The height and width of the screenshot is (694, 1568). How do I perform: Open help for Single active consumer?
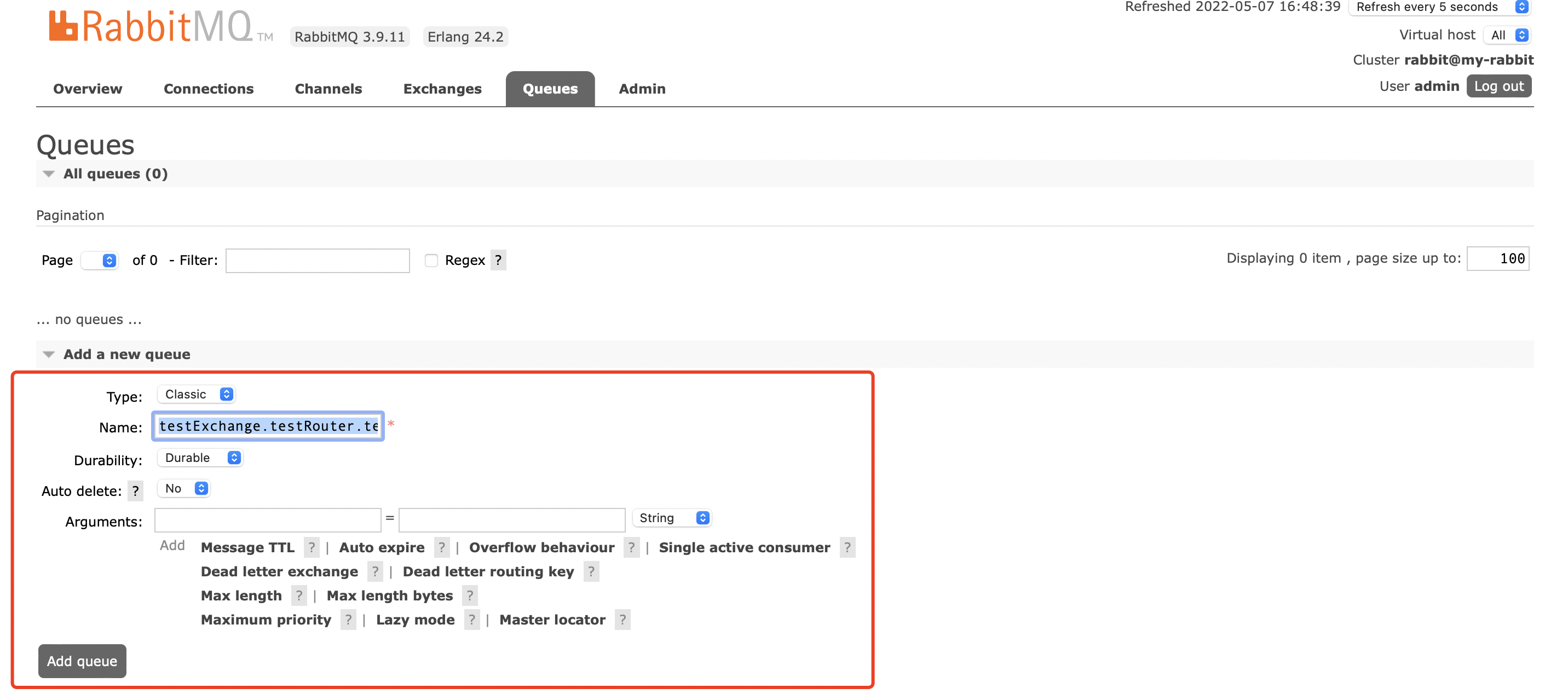click(847, 548)
